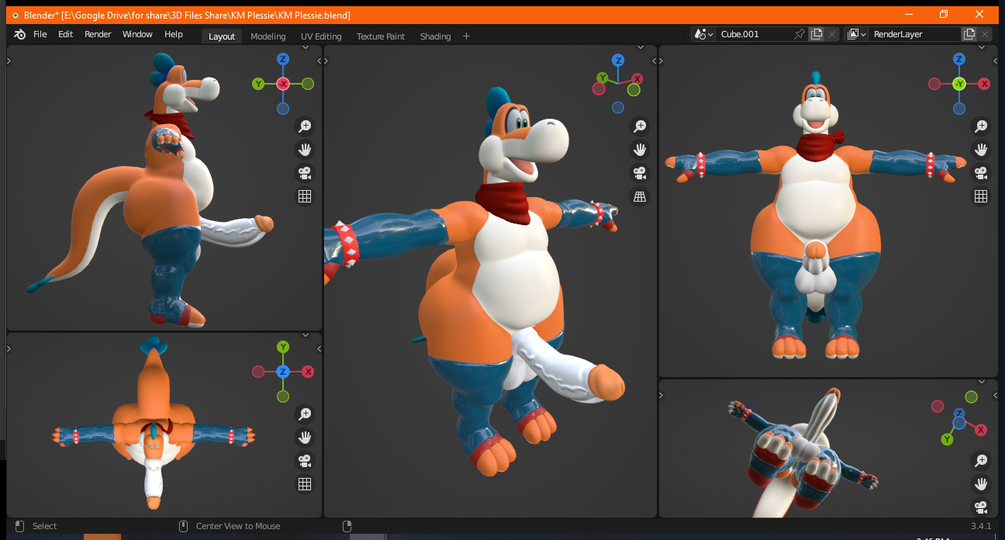Expand sidebar arrow on center viewport's right edge
Image resolution: width=1005 pixels, height=540 pixels.
[x=654, y=61]
